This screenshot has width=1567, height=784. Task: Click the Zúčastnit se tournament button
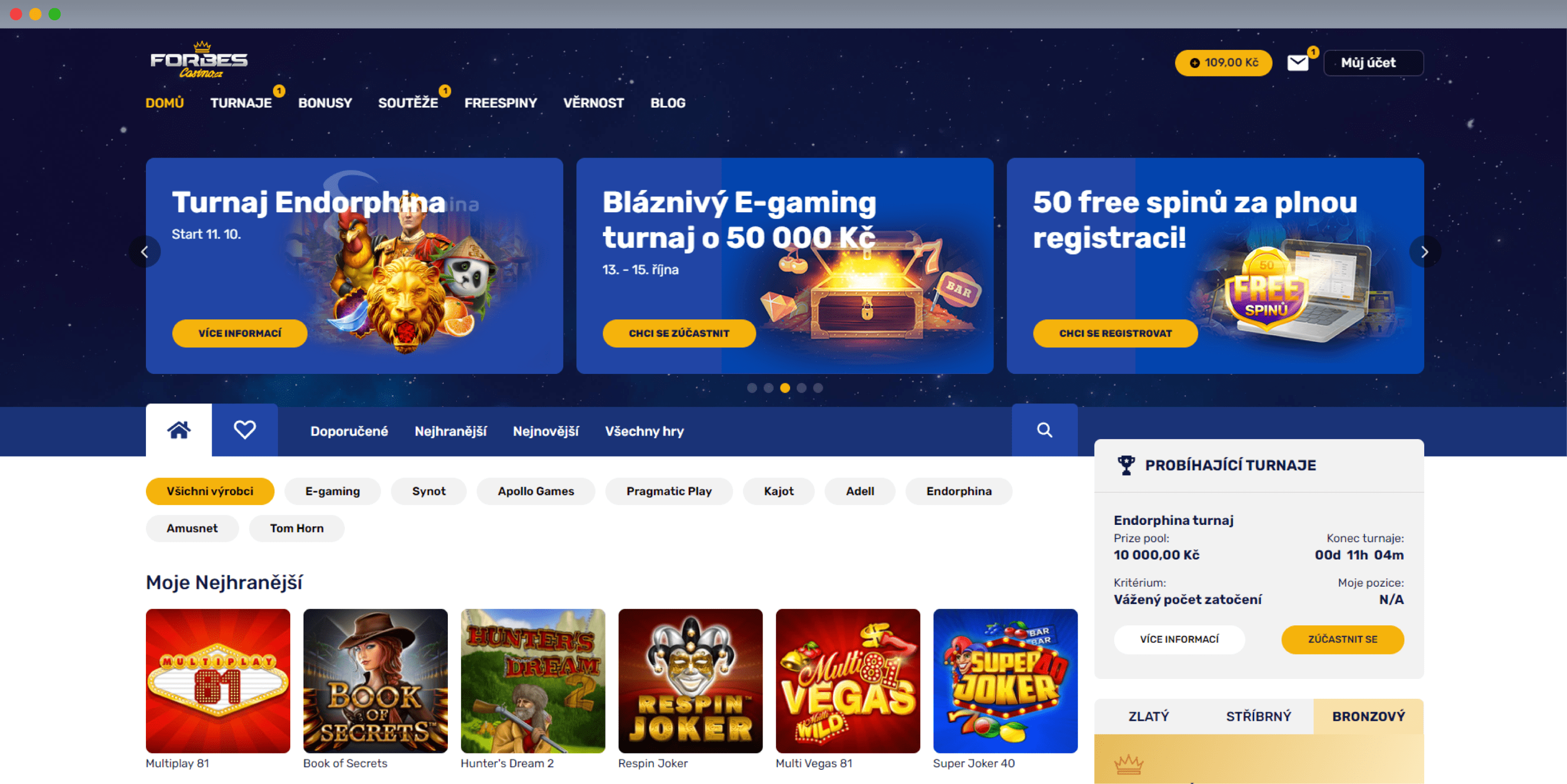point(1342,639)
